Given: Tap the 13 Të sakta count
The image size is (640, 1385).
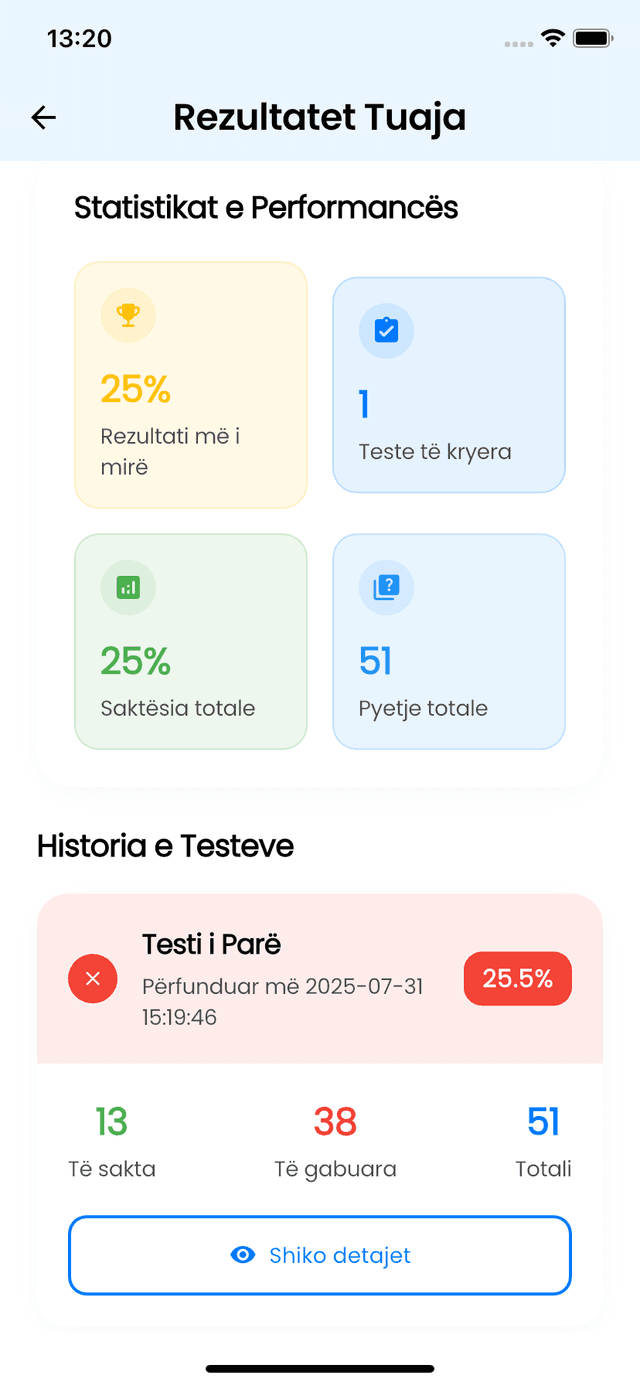Looking at the screenshot, I should (112, 1122).
